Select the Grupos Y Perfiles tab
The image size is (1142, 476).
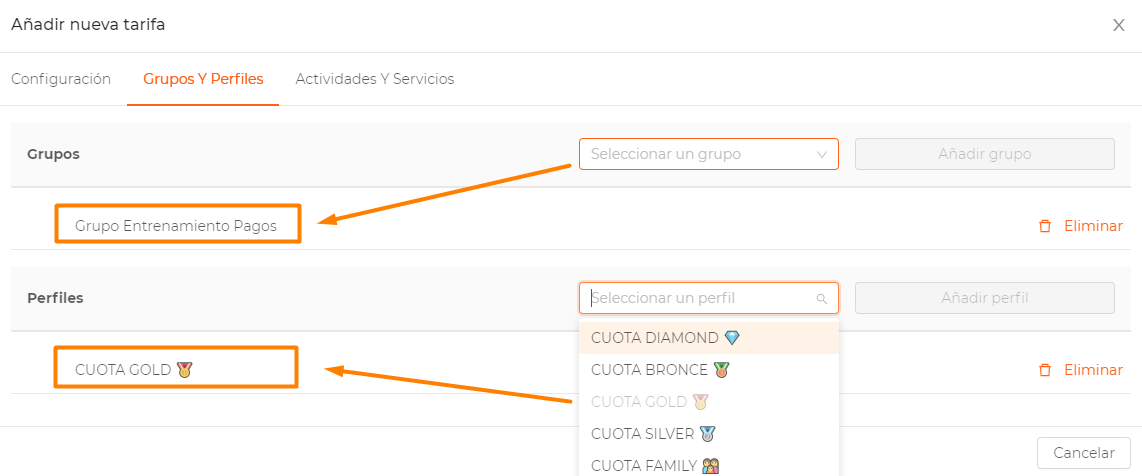(203, 79)
